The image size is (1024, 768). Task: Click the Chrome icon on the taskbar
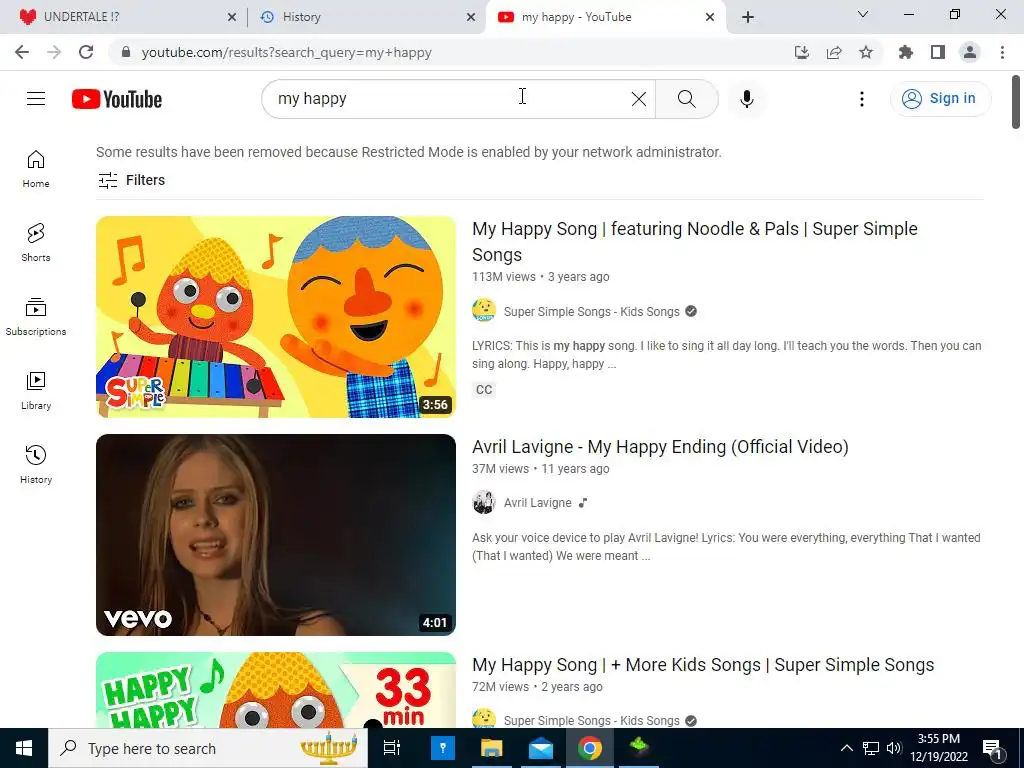coord(590,748)
